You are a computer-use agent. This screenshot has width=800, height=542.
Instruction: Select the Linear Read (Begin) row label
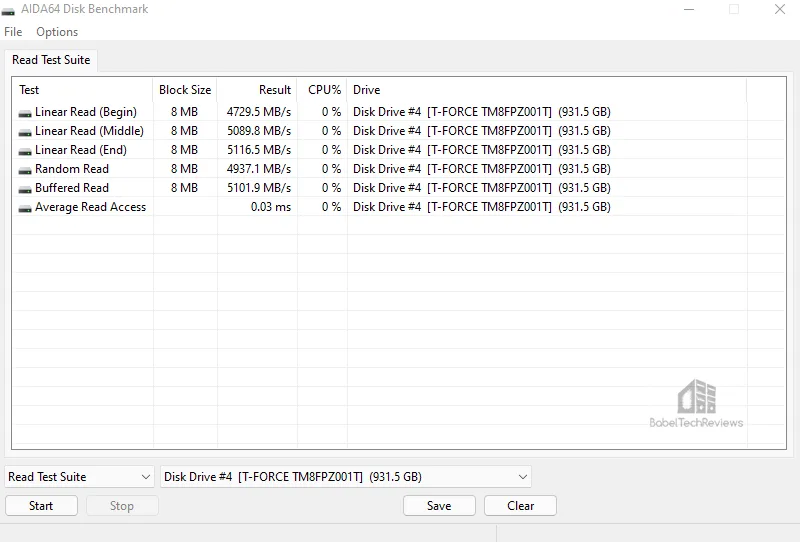[86, 112]
